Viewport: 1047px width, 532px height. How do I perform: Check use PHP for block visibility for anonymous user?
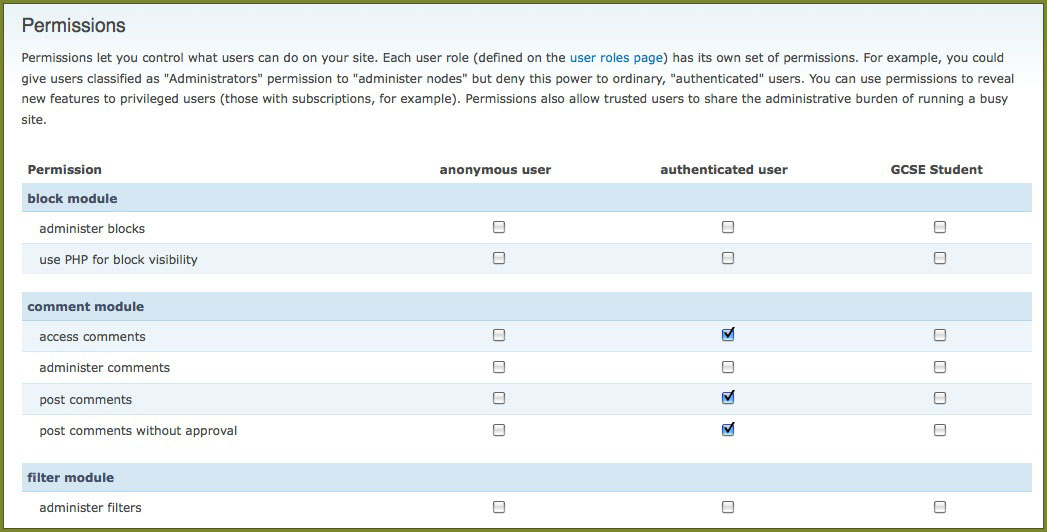point(499,258)
